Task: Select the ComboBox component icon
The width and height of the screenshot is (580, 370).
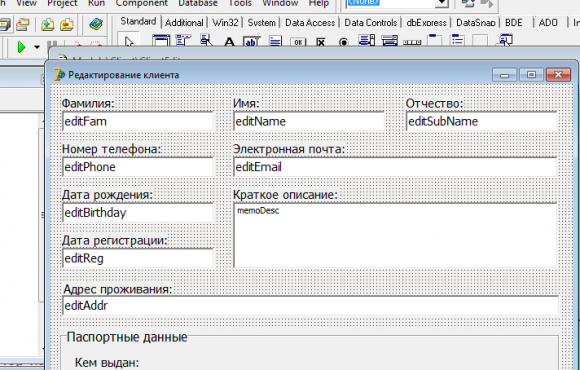Action: [390, 40]
